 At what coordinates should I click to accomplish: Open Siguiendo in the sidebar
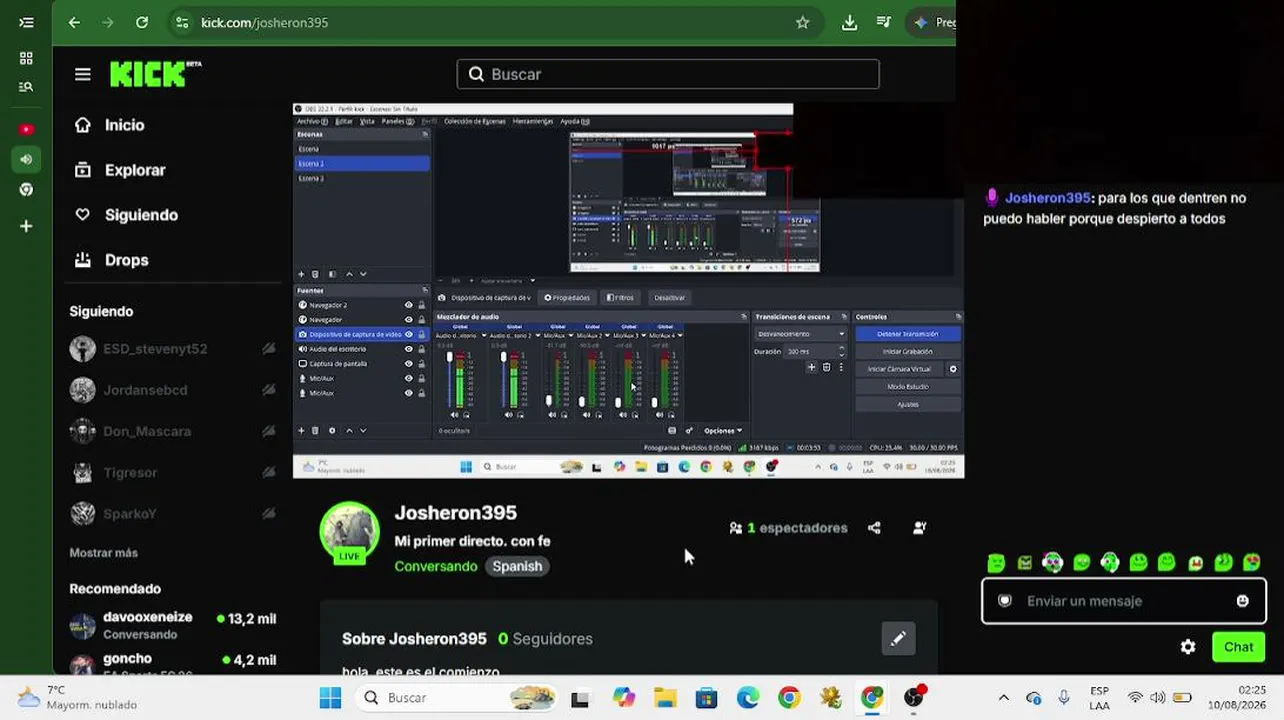(126, 215)
